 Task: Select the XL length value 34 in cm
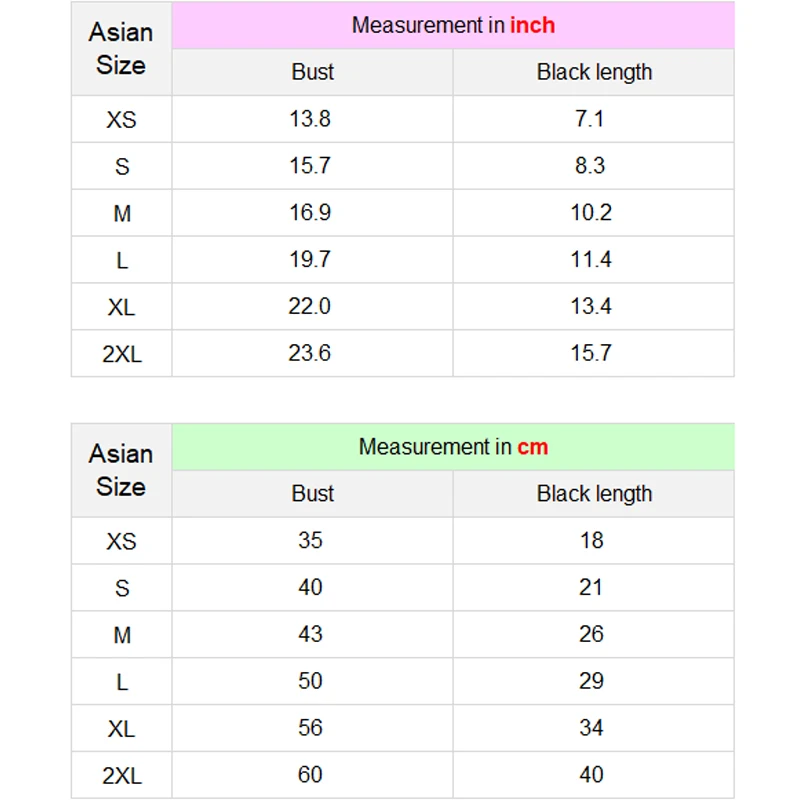591,728
